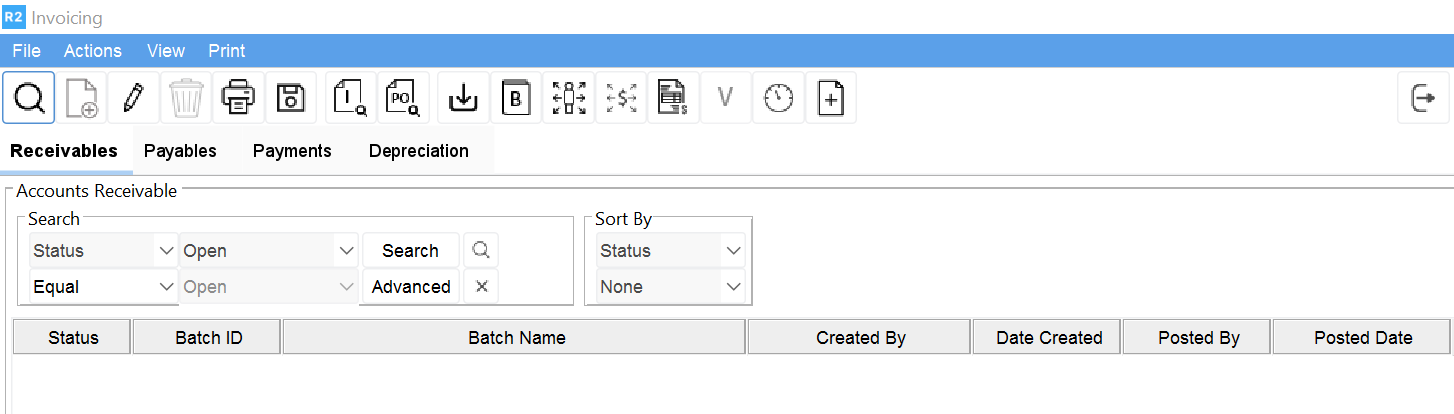Expand the Sort By Status dropdown
The image size is (1454, 414).
733,251
